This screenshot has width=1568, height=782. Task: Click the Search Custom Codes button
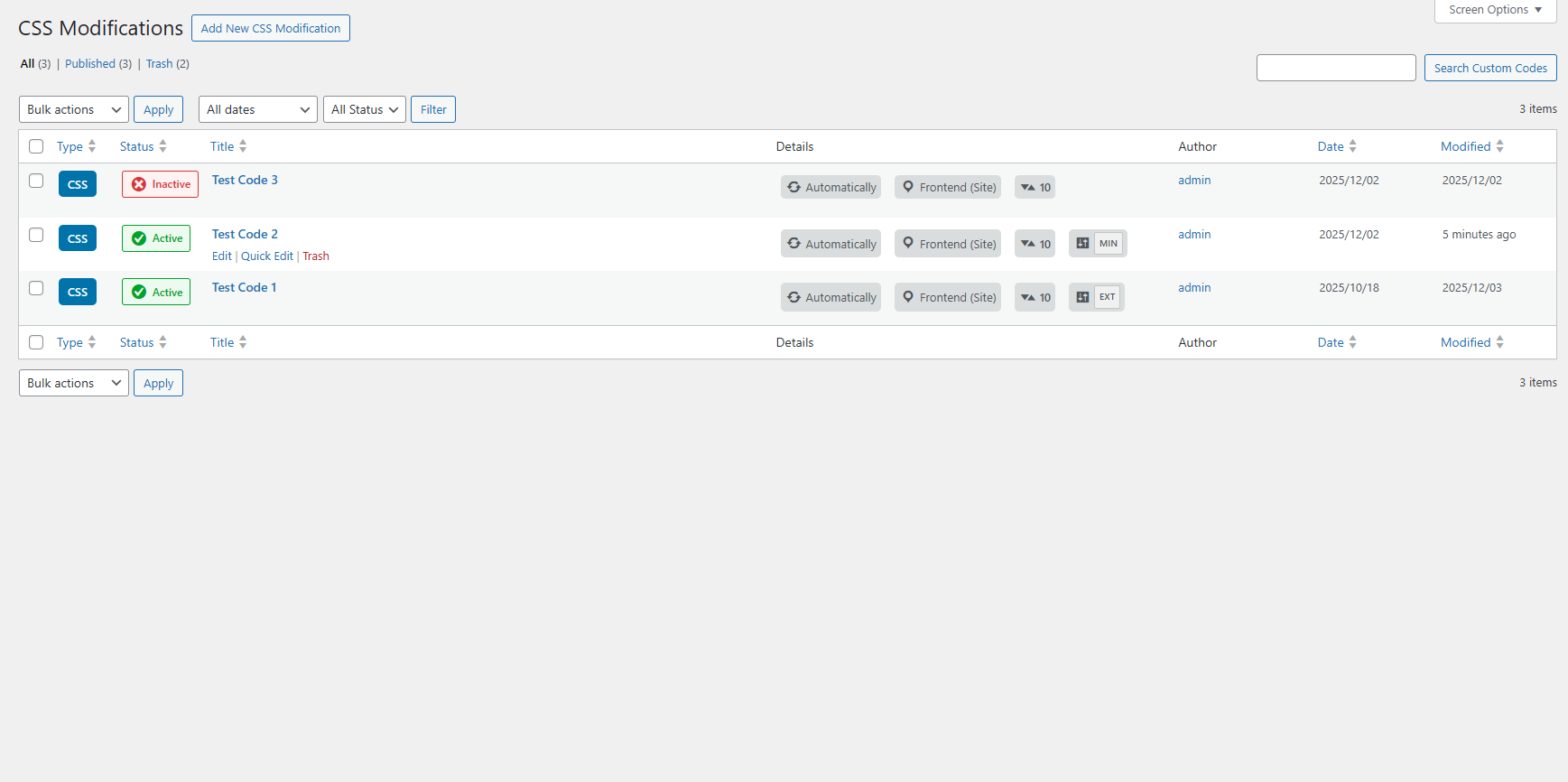(x=1490, y=68)
